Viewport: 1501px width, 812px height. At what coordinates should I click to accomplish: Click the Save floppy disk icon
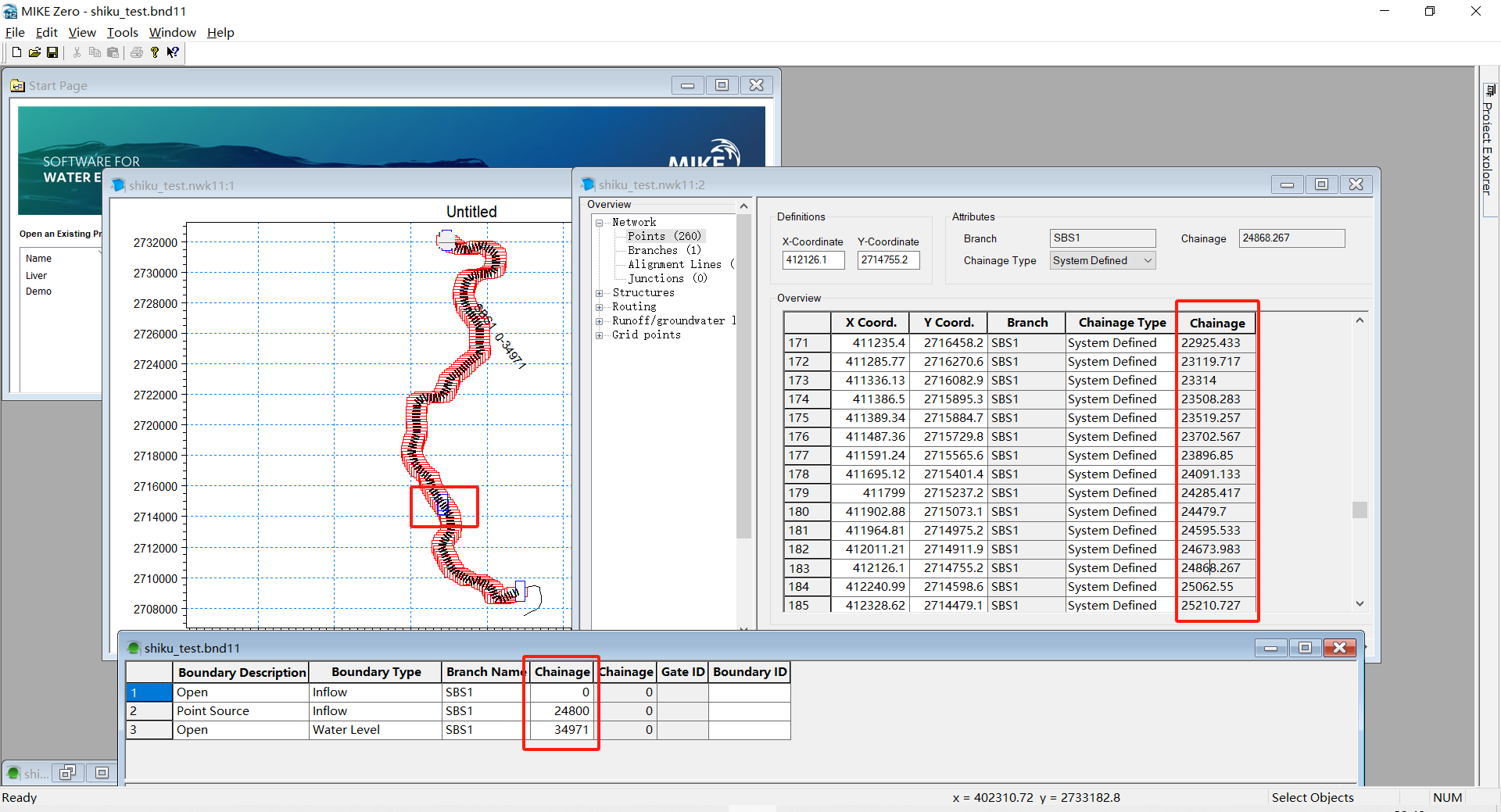pyautogui.click(x=52, y=52)
